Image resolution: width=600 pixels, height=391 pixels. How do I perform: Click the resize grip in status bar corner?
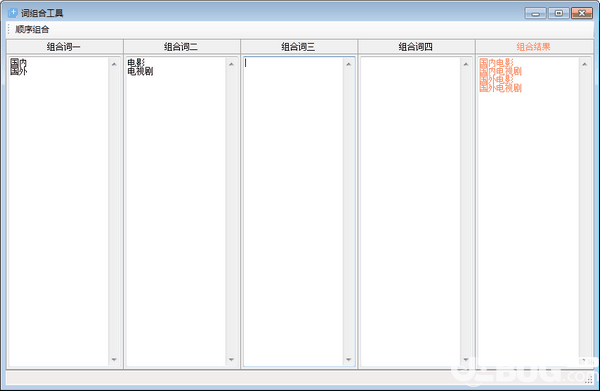(589, 379)
